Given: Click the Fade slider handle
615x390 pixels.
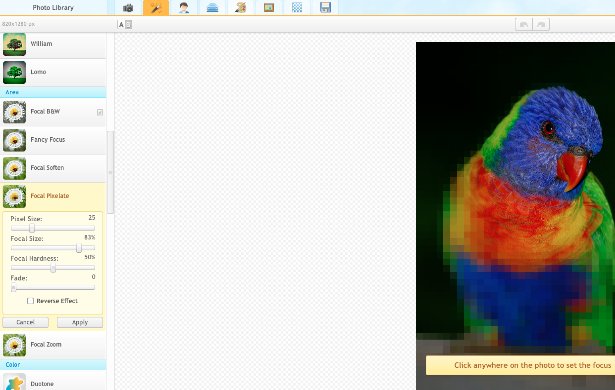Looking at the screenshot, I should pos(13,288).
